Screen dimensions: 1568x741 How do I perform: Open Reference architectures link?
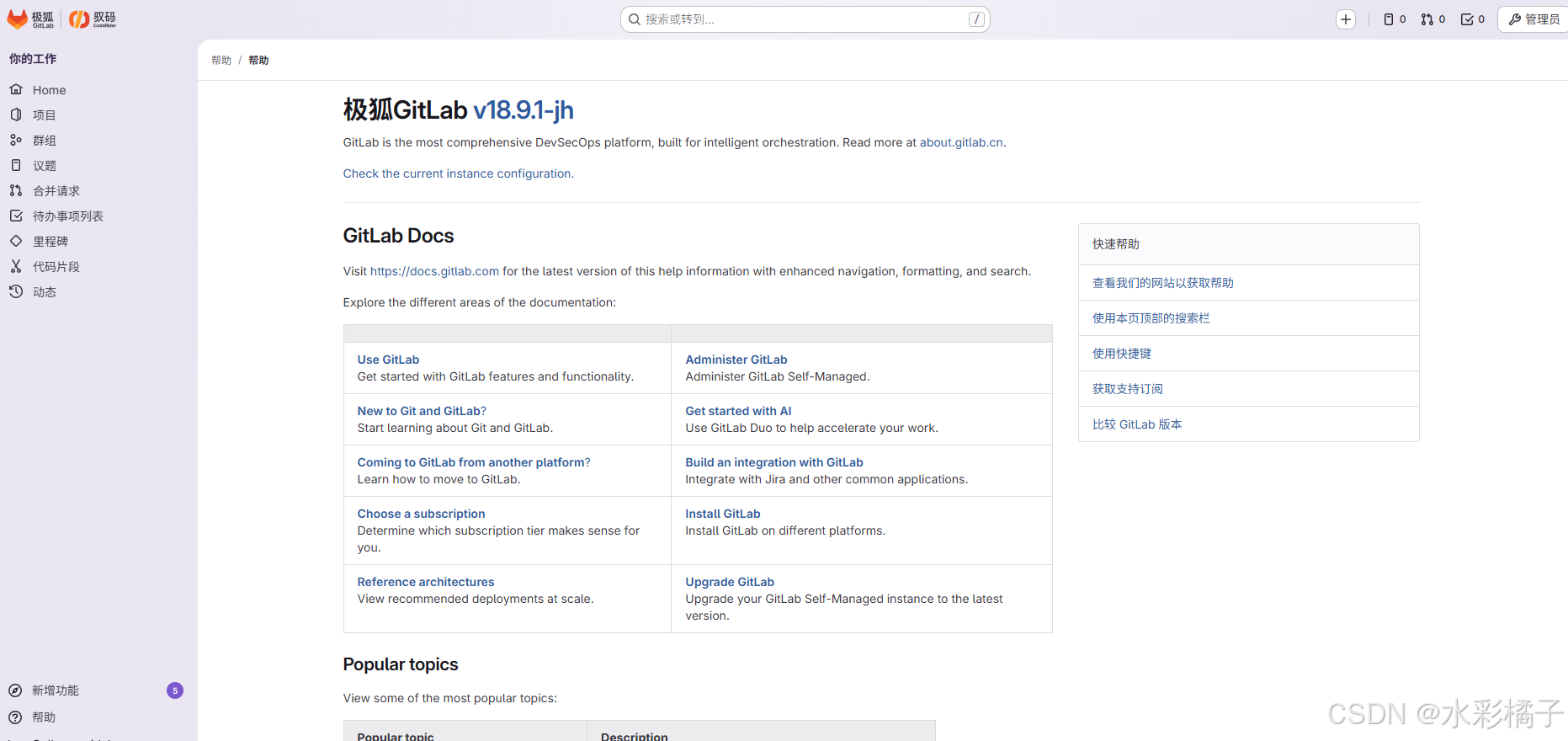click(x=426, y=582)
